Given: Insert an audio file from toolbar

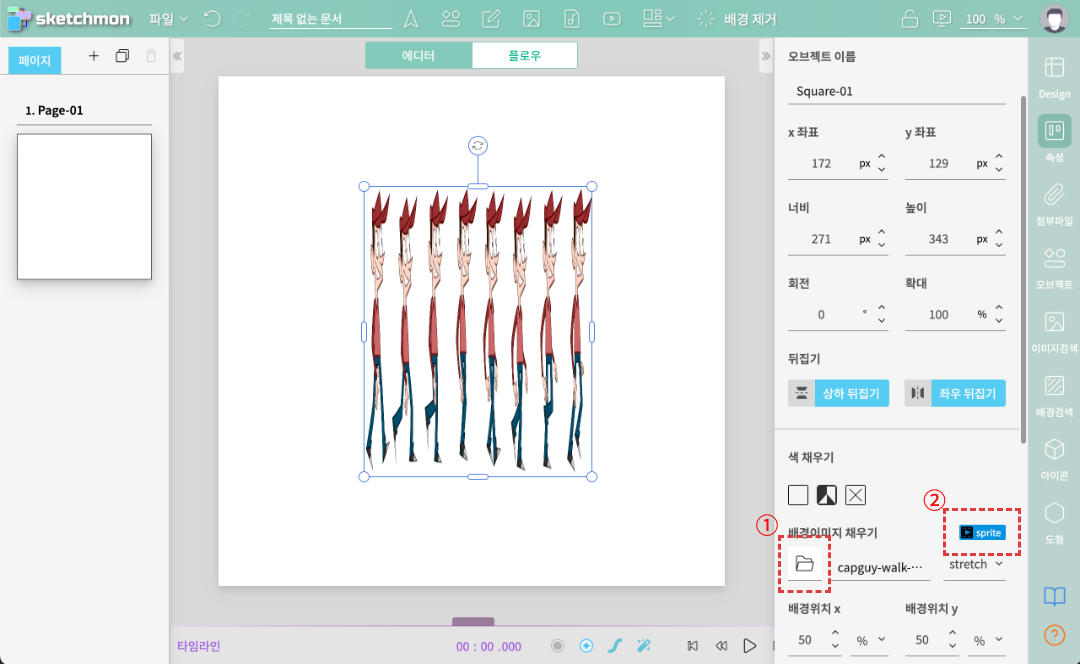Looking at the screenshot, I should pos(572,19).
